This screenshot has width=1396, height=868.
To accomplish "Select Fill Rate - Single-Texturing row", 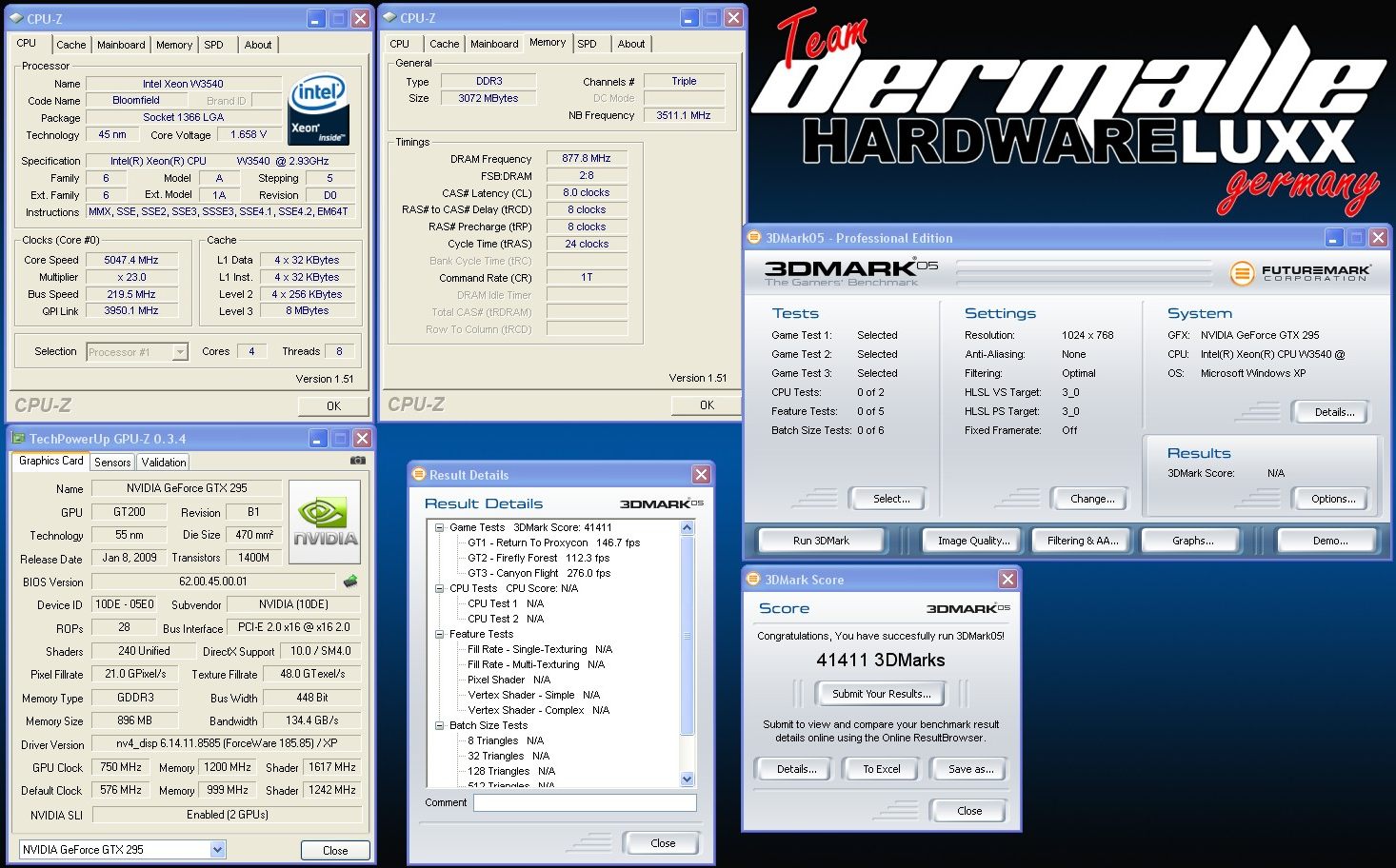I will tap(540, 649).
